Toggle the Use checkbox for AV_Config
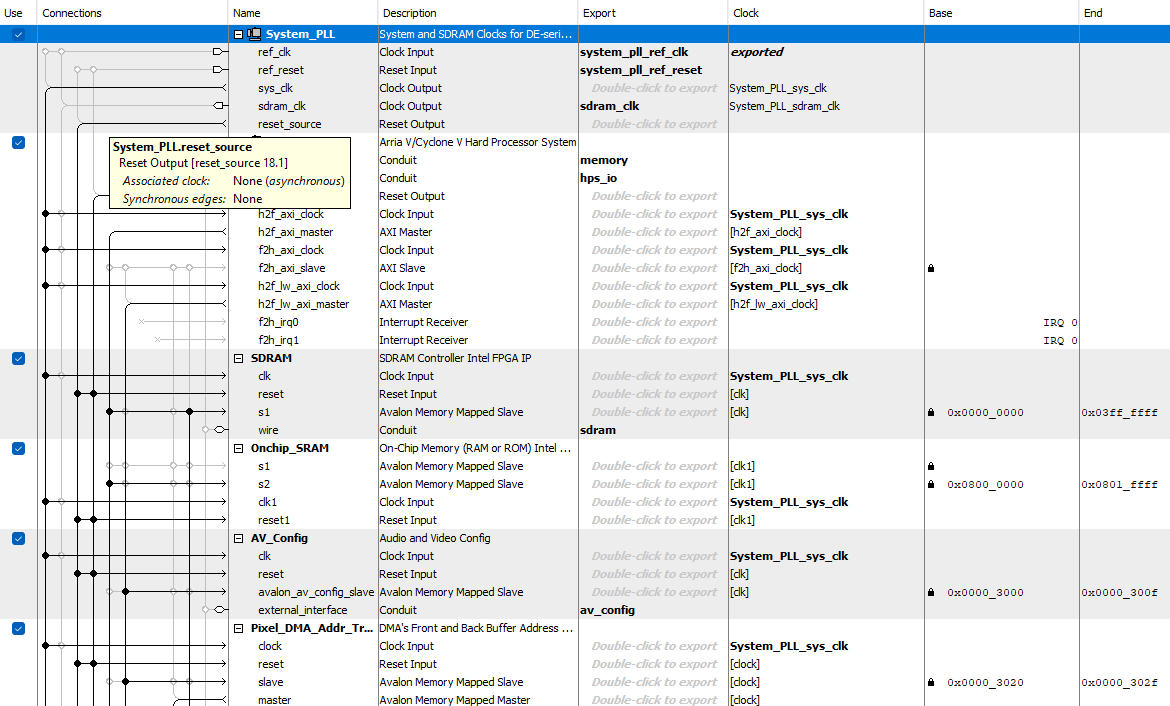The width and height of the screenshot is (1170, 706). coord(19,538)
